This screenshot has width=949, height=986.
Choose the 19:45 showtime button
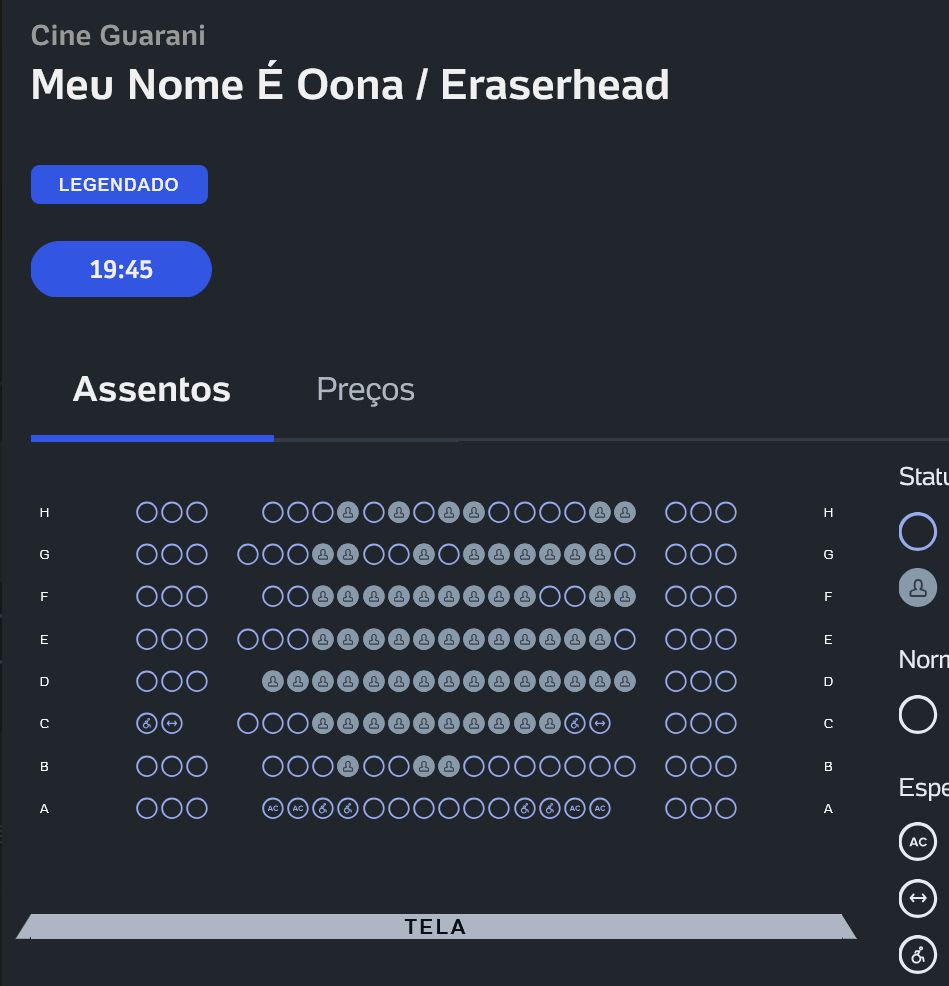click(x=121, y=269)
